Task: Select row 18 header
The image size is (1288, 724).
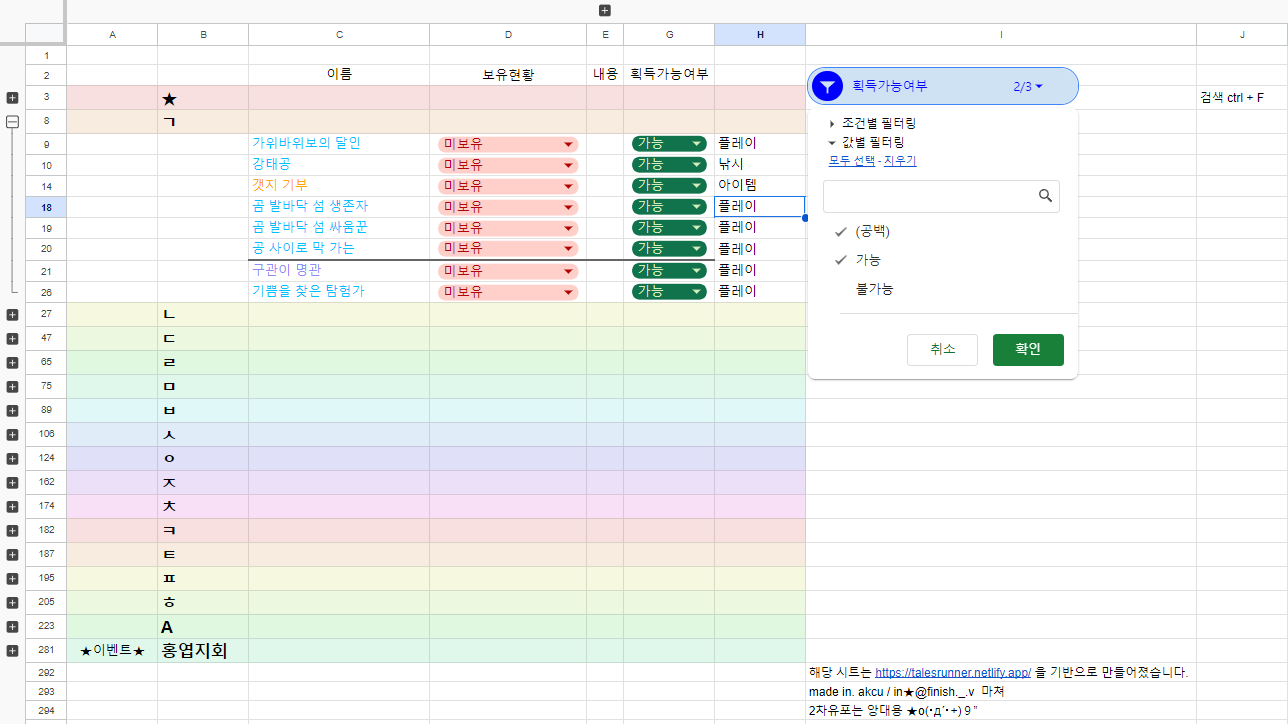Action: (46, 207)
